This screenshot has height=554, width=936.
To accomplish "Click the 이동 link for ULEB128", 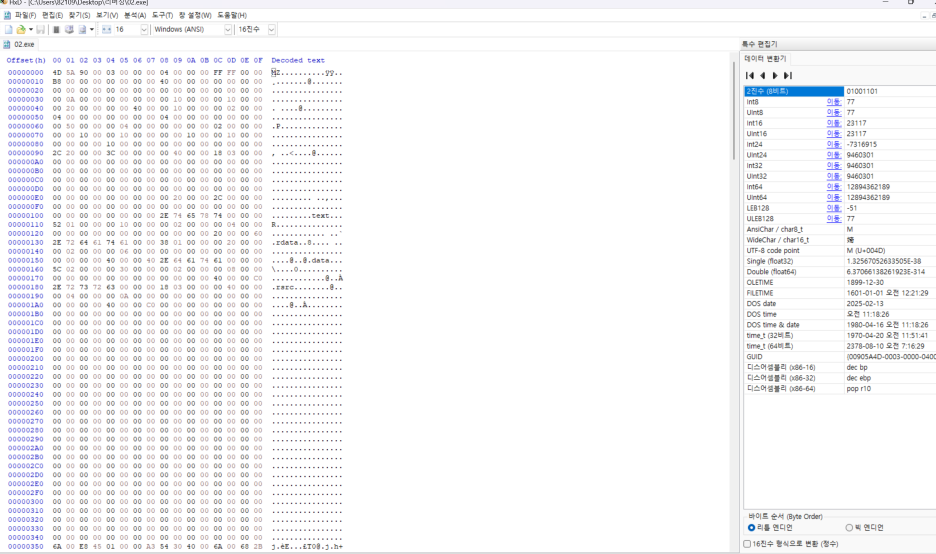I will (x=833, y=219).
